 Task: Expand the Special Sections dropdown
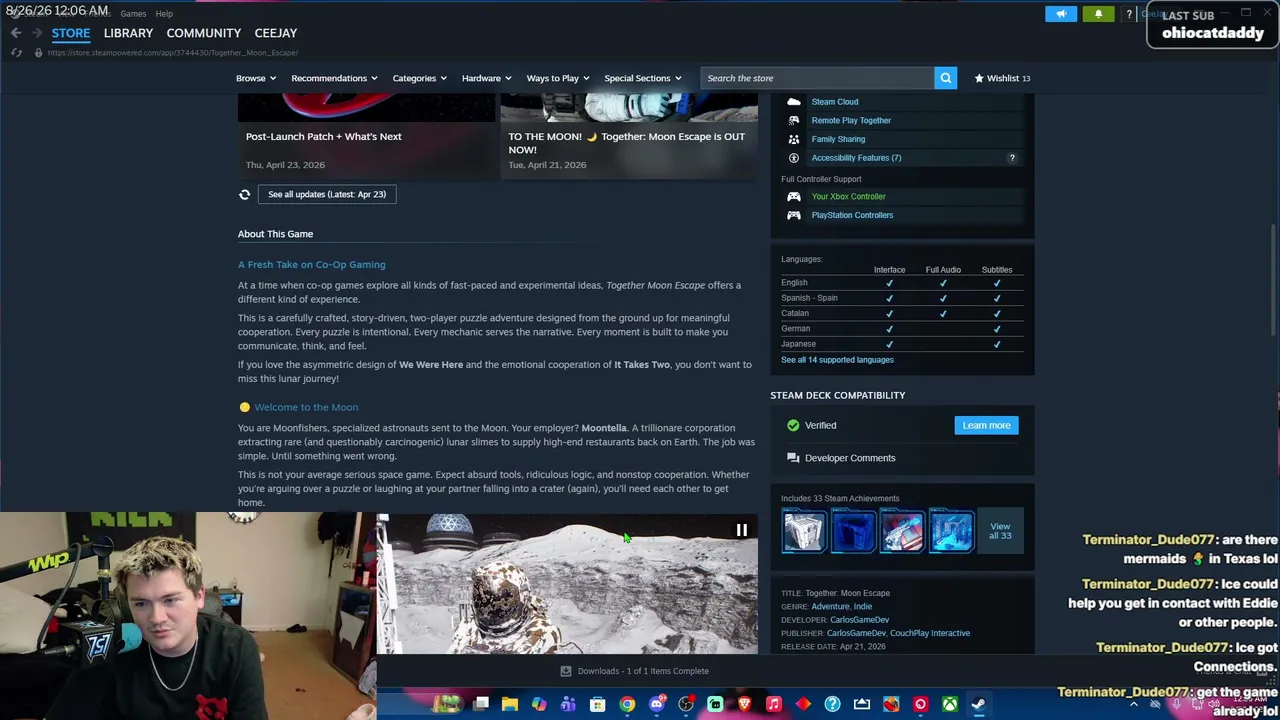643,78
